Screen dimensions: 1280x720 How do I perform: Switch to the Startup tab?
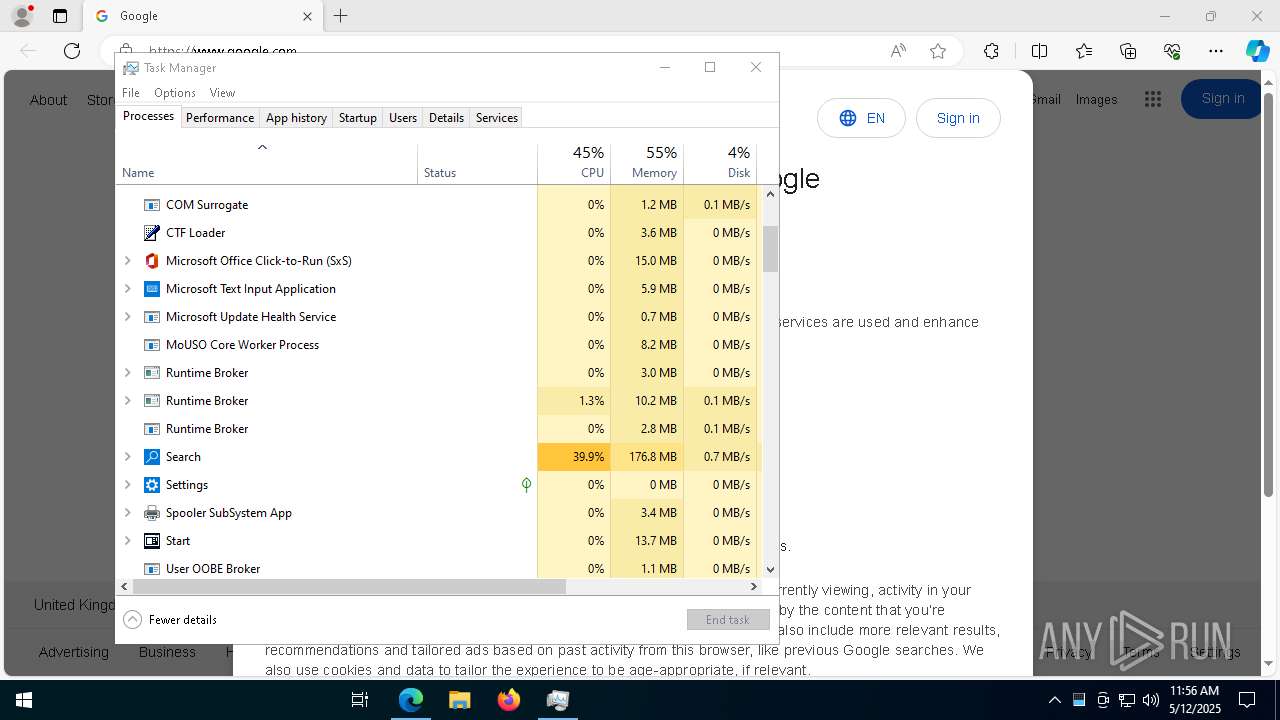(x=357, y=118)
